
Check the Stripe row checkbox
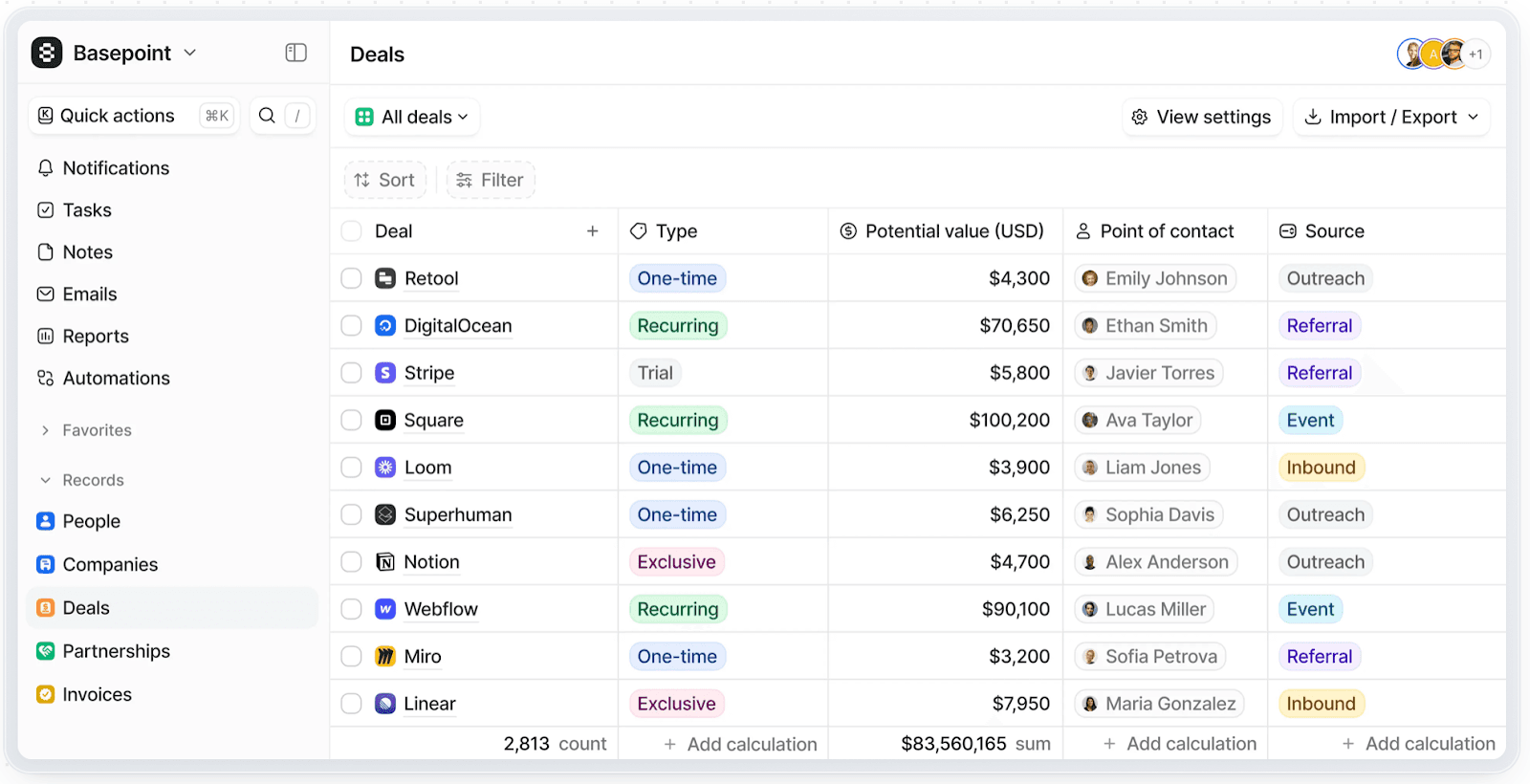pyautogui.click(x=352, y=373)
